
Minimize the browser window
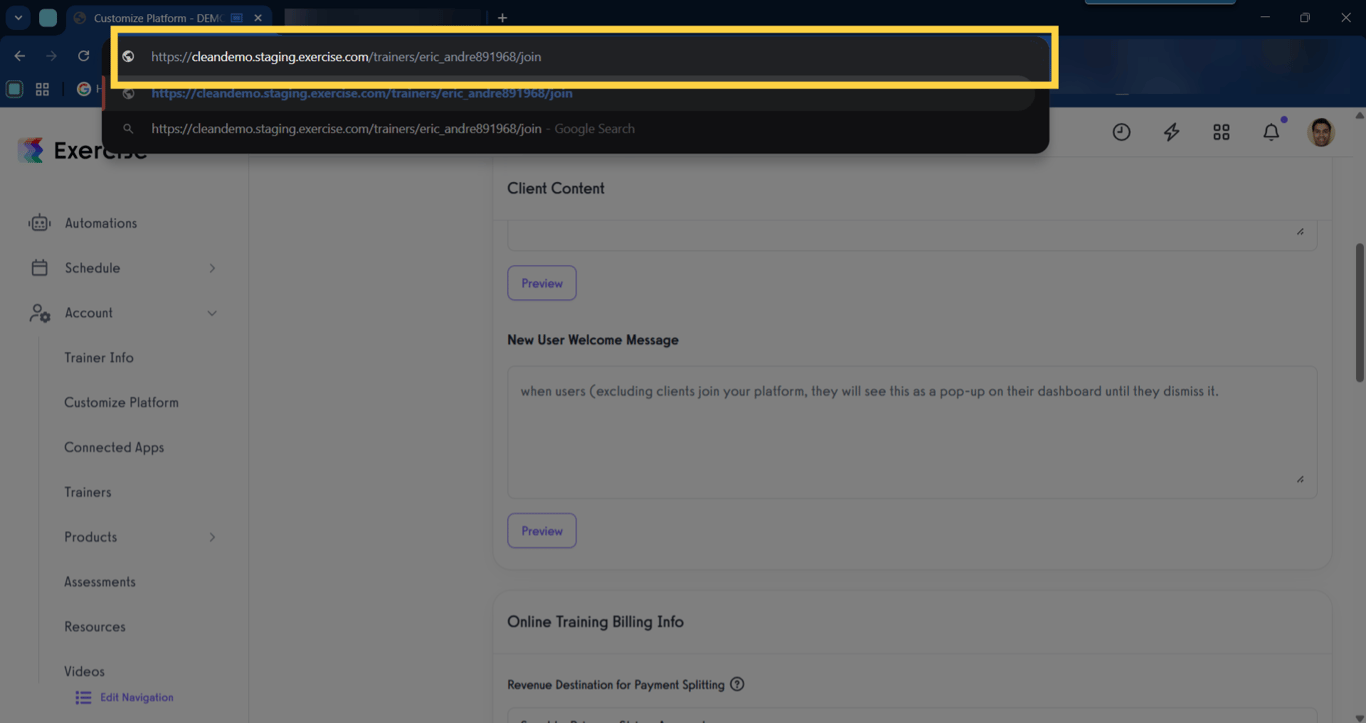[x=1265, y=18]
